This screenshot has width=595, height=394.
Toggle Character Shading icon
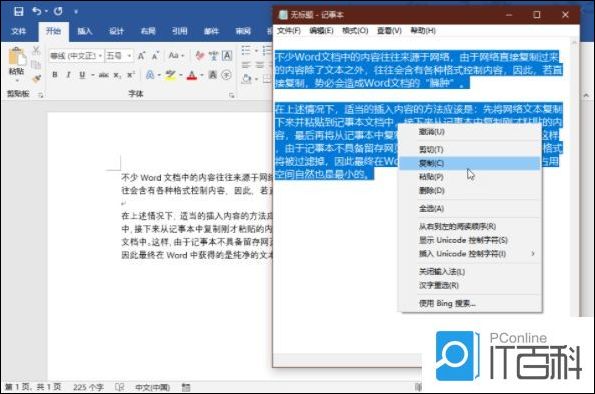click(x=213, y=75)
